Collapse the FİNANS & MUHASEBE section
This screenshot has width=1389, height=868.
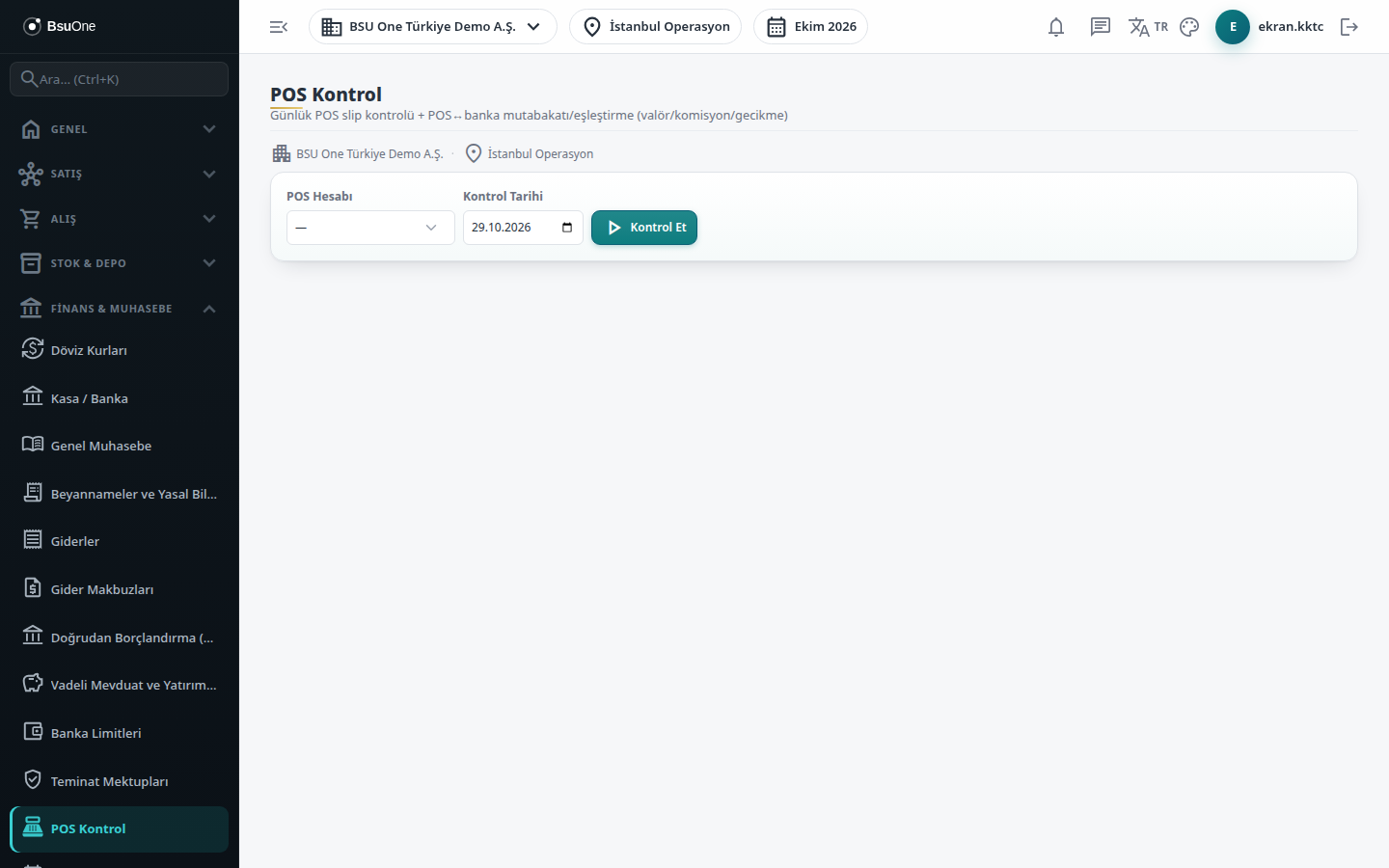click(120, 309)
